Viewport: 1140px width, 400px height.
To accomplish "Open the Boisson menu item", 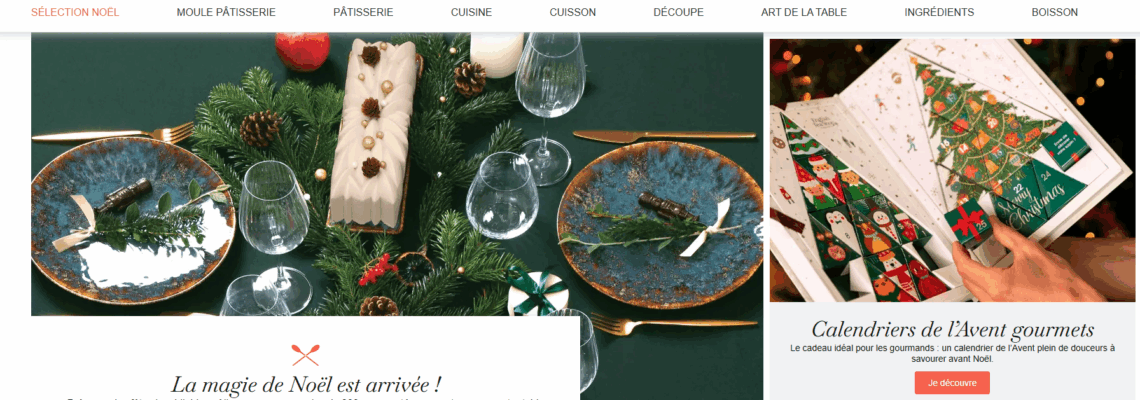I will pyautogui.click(x=1054, y=12).
